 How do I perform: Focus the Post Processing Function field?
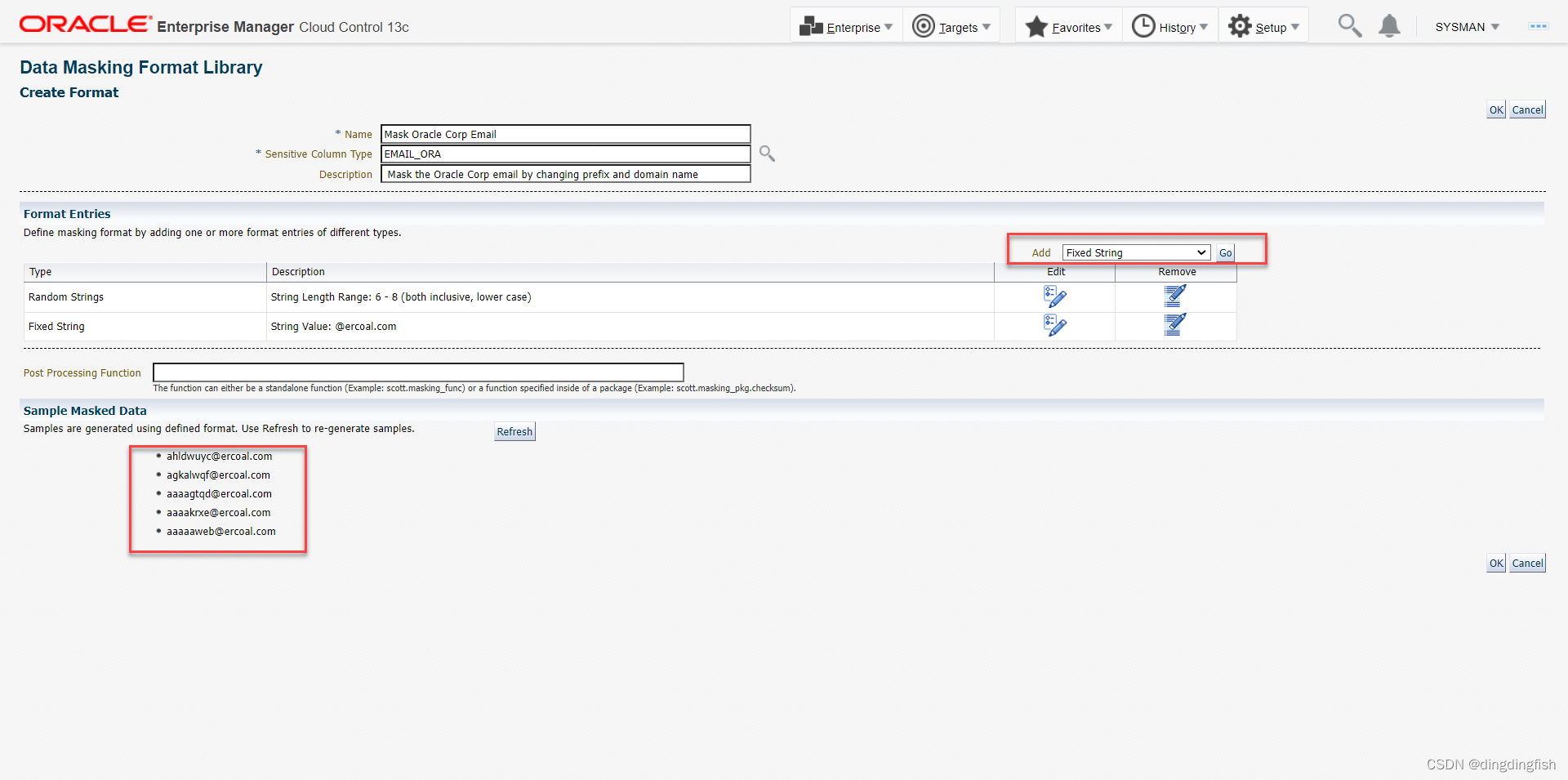[x=418, y=372]
